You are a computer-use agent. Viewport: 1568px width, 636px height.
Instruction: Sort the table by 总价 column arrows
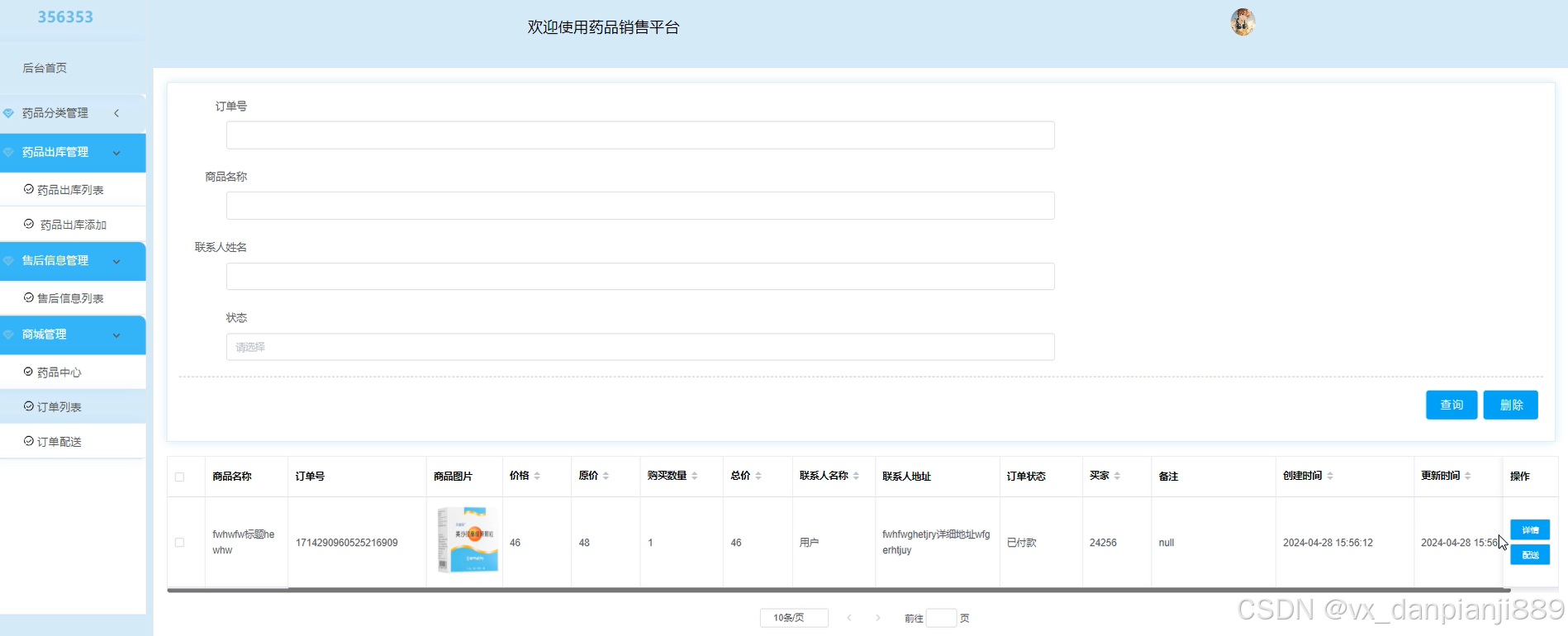tap(758, 476)
